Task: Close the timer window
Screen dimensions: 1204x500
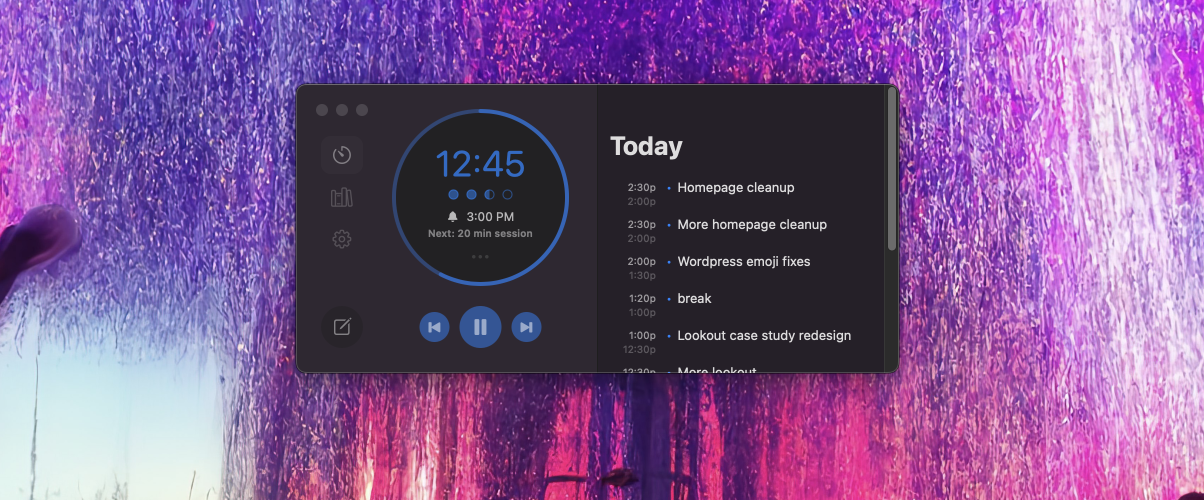Action: [x=322, y=110]
